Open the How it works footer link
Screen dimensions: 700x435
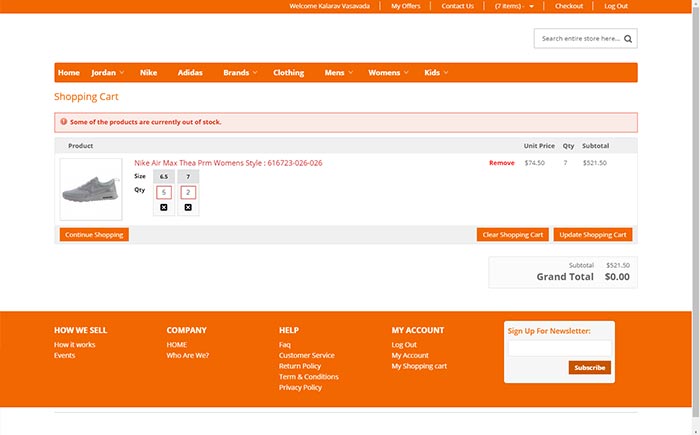[x=75, y=344]
